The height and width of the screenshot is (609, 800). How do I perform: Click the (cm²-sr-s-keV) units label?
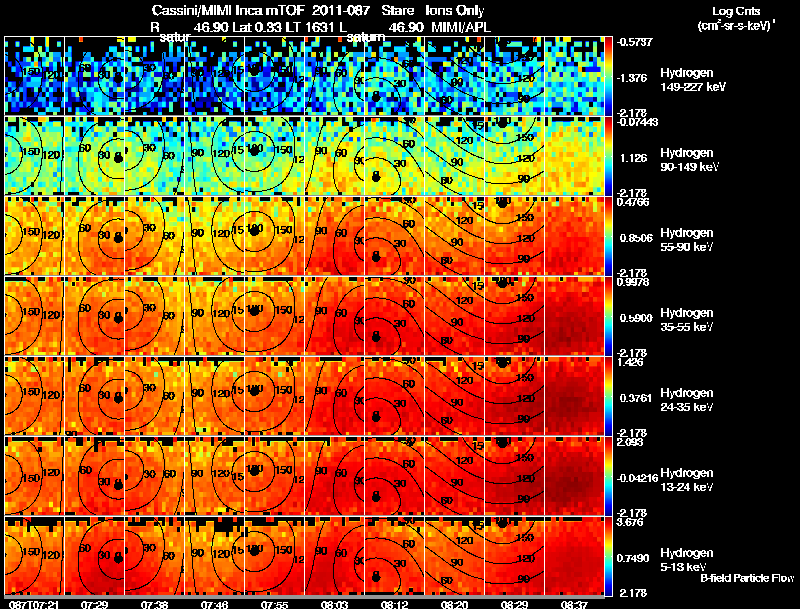[x=736, y=26]
